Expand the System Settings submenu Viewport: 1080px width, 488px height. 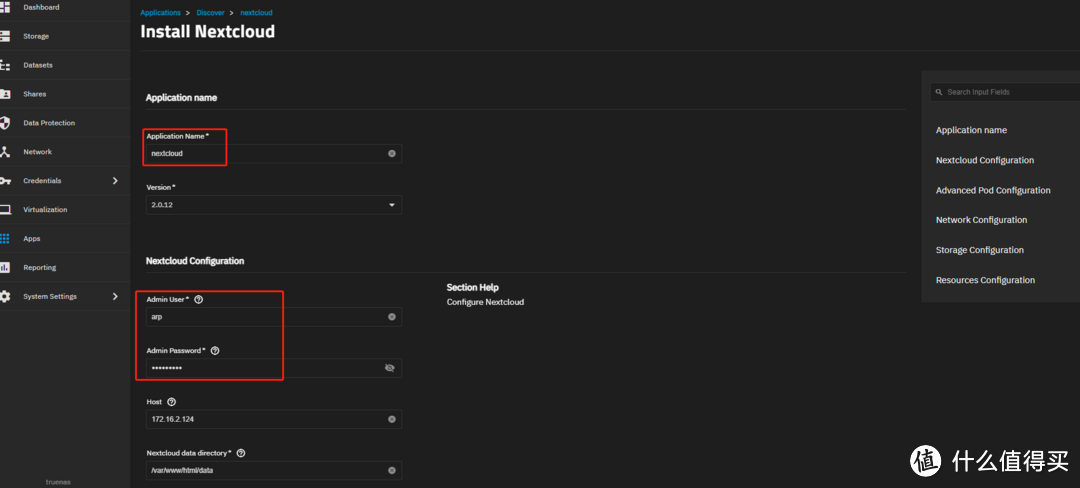click(115, 297)
